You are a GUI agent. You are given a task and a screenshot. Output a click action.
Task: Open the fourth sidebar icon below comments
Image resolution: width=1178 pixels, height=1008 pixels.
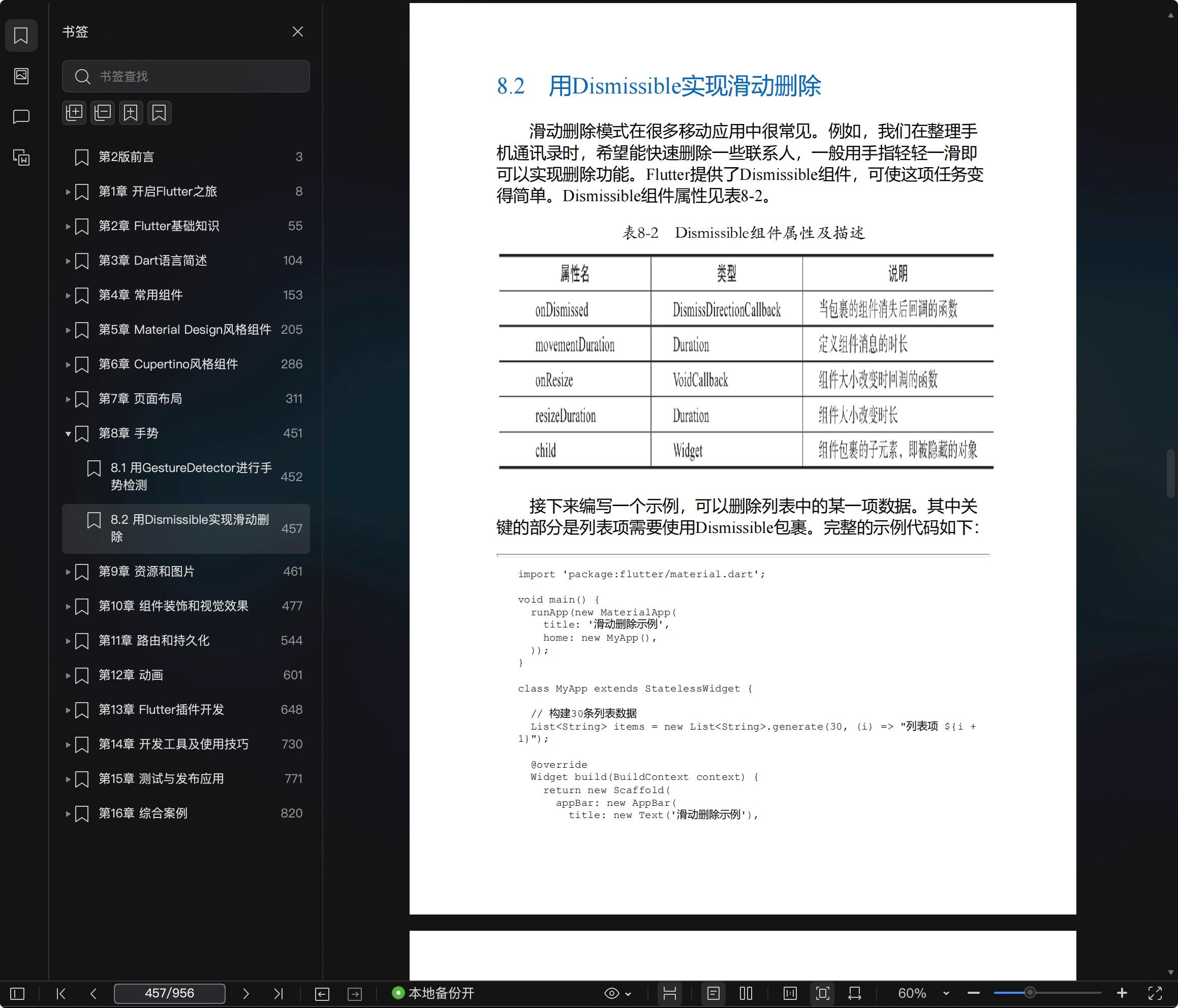(21, 157)
